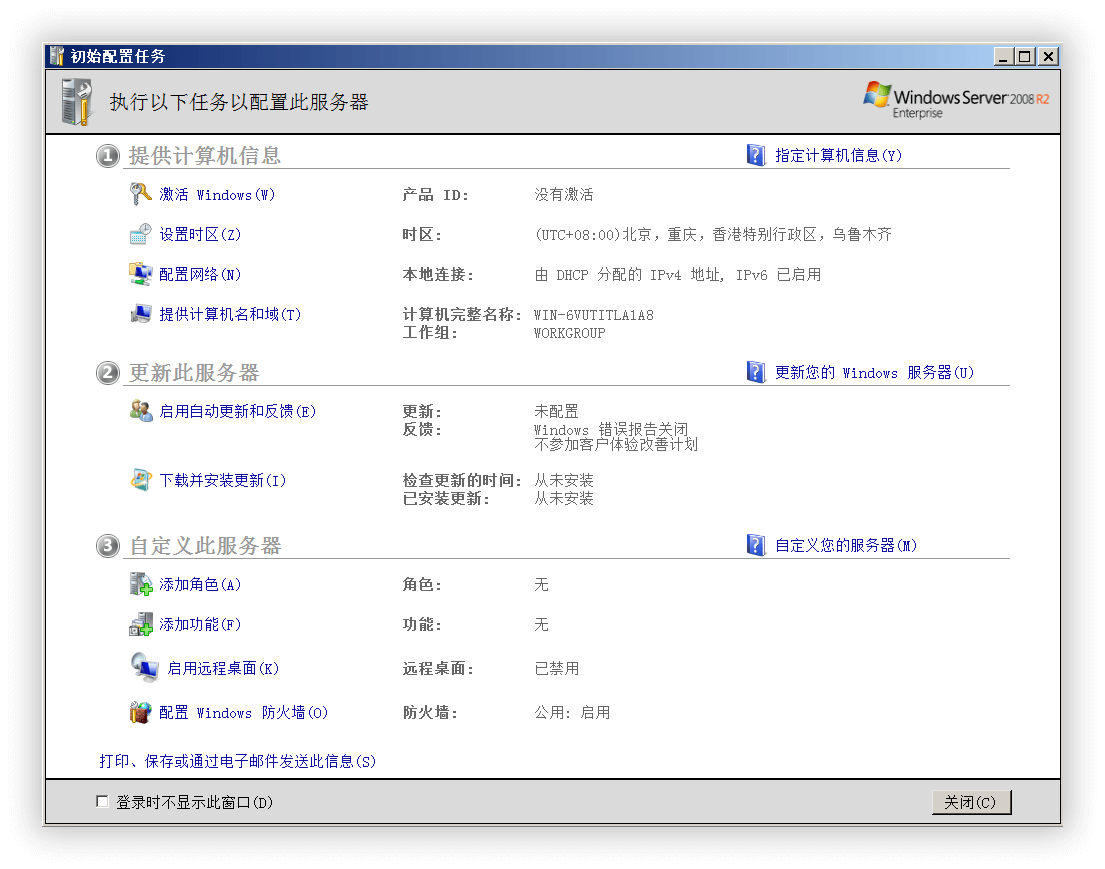Screen dimensions: 1105x869
Task: Click the update shield icon beside 下载并安装更新
Action: pos(140,480)
